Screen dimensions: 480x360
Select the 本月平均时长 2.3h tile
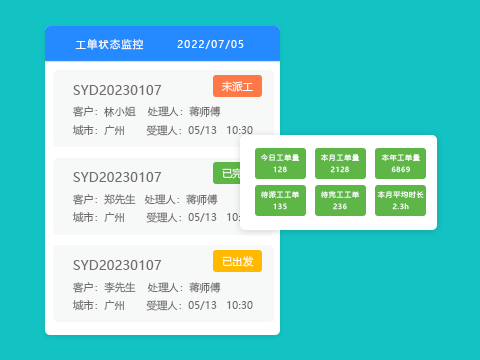[400, 200]
